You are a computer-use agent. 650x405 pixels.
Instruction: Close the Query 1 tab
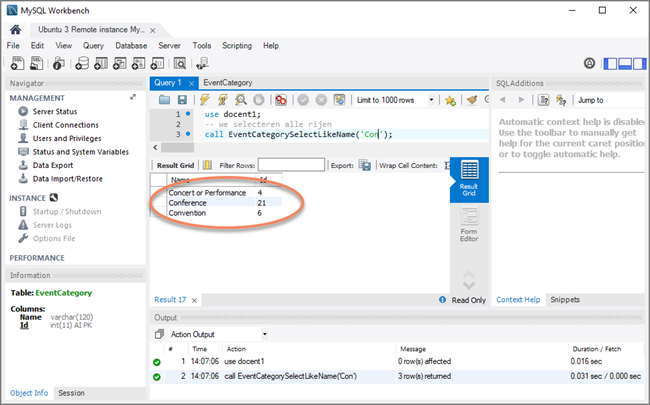pyautogui.click(x=192, y=83)
